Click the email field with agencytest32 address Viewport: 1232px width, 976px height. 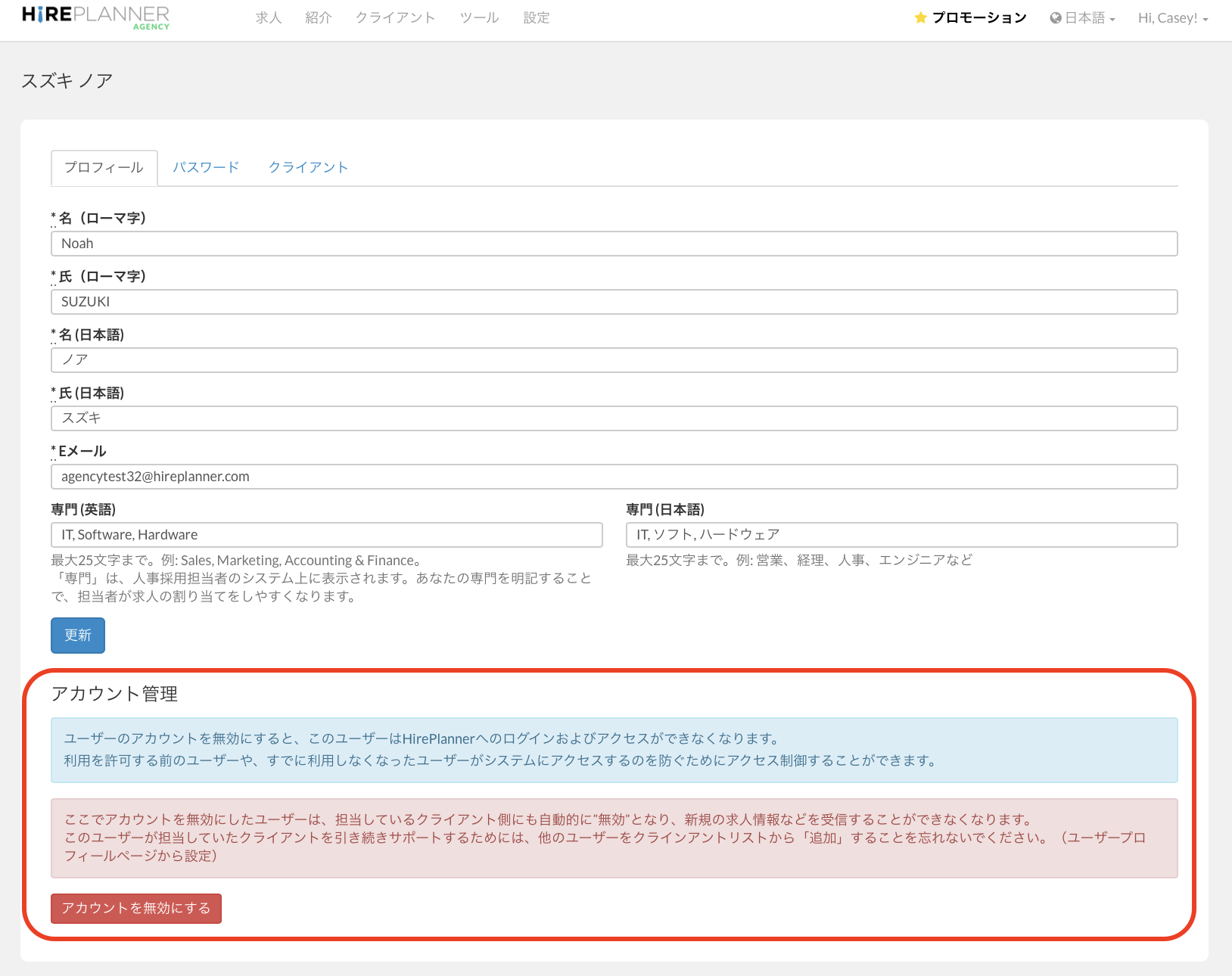click(614, 477)
